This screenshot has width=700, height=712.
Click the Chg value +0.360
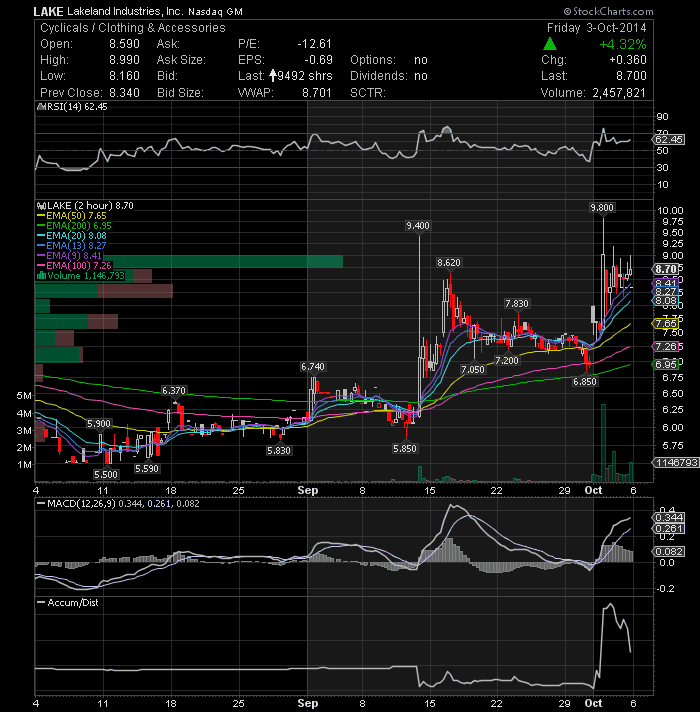pos(628,60)
